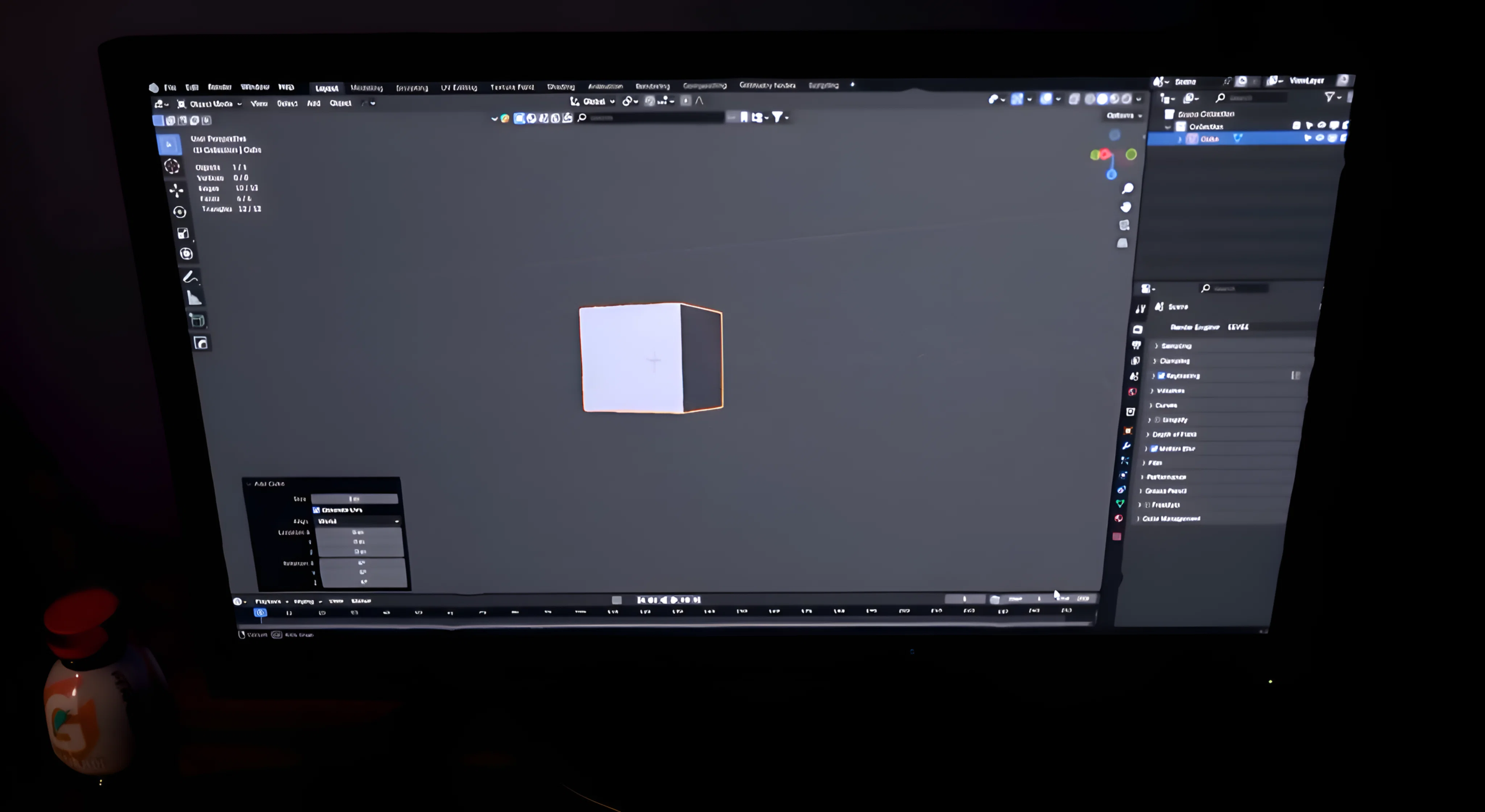Play animation in the timeline
The image size is (1485, 812).
click(674, 600)
